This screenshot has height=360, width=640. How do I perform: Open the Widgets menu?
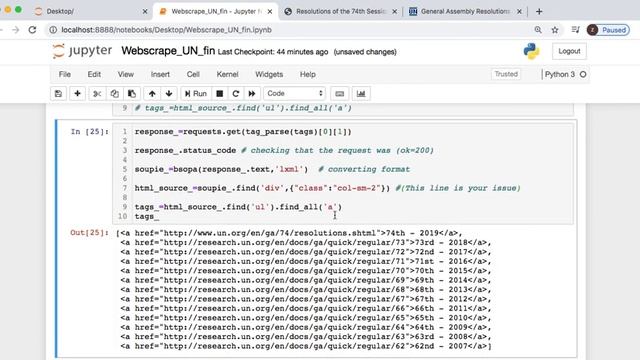tap(269, 74)
